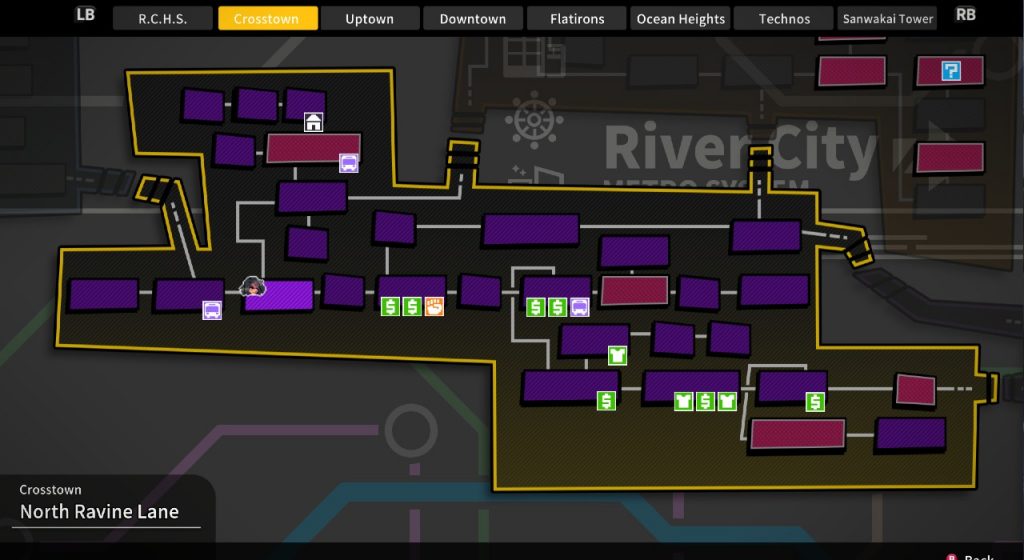Switch to the Technos tab
This screenshot has width=1024, height=560.
(784, 19)
